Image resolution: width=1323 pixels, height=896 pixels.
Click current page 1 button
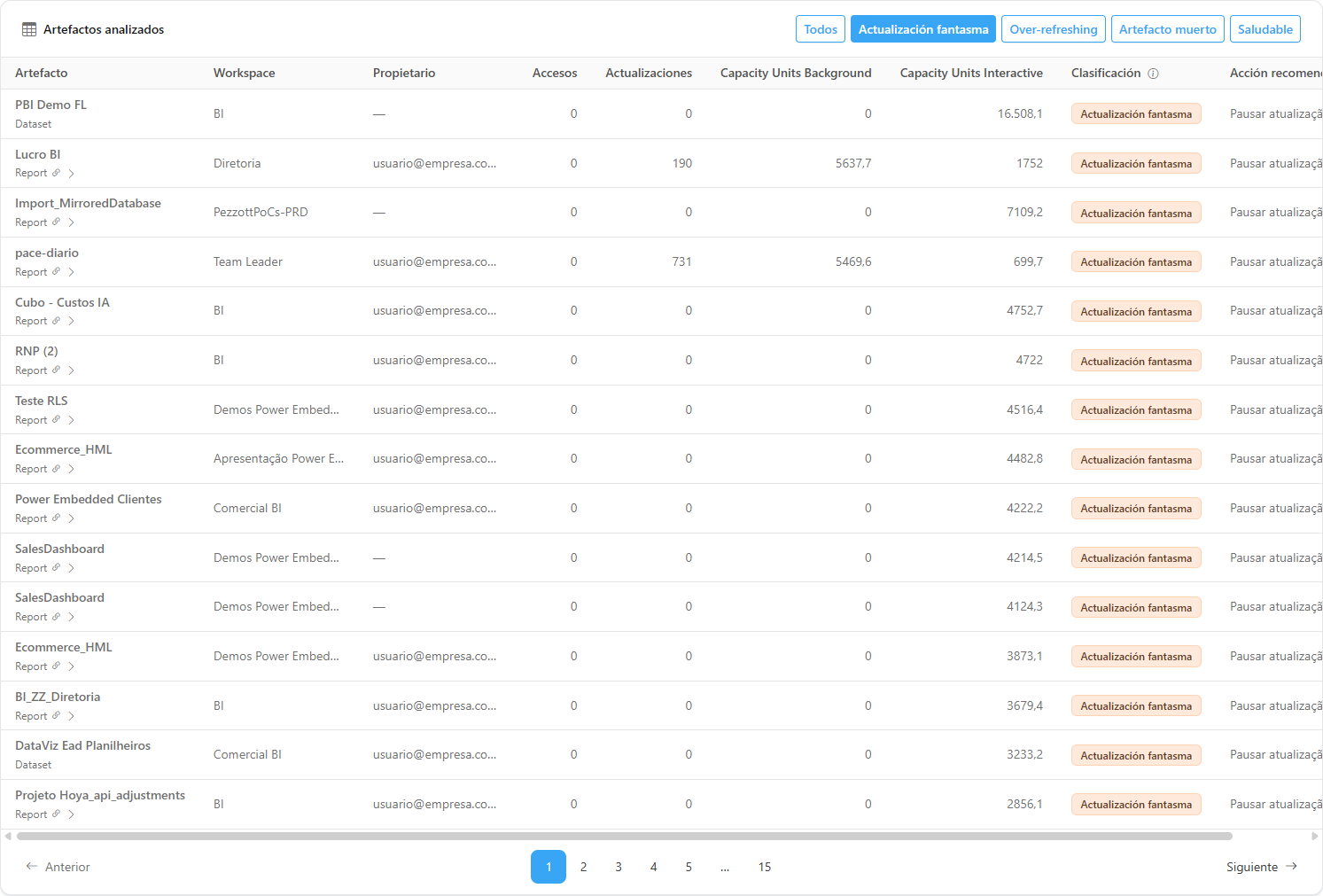coord(549,867)
